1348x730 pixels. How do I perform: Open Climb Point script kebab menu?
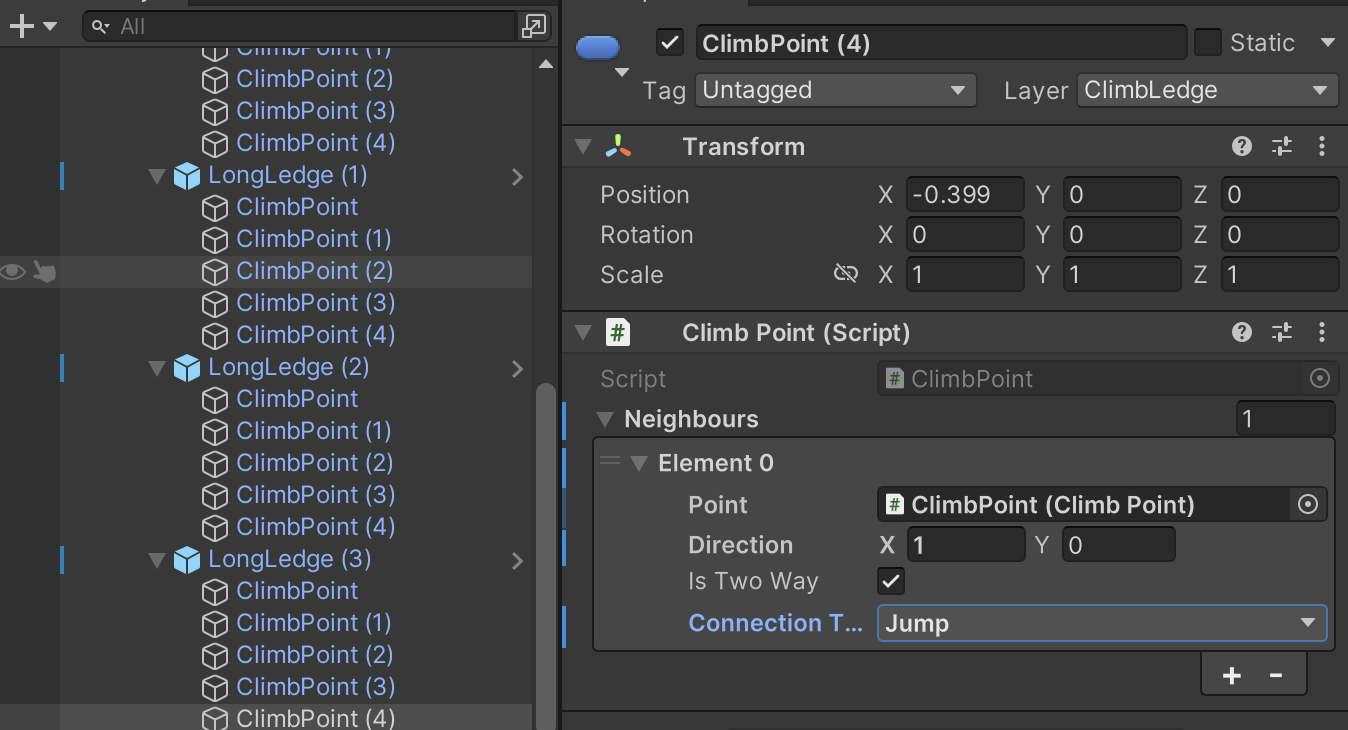(x=1322, y=333)
